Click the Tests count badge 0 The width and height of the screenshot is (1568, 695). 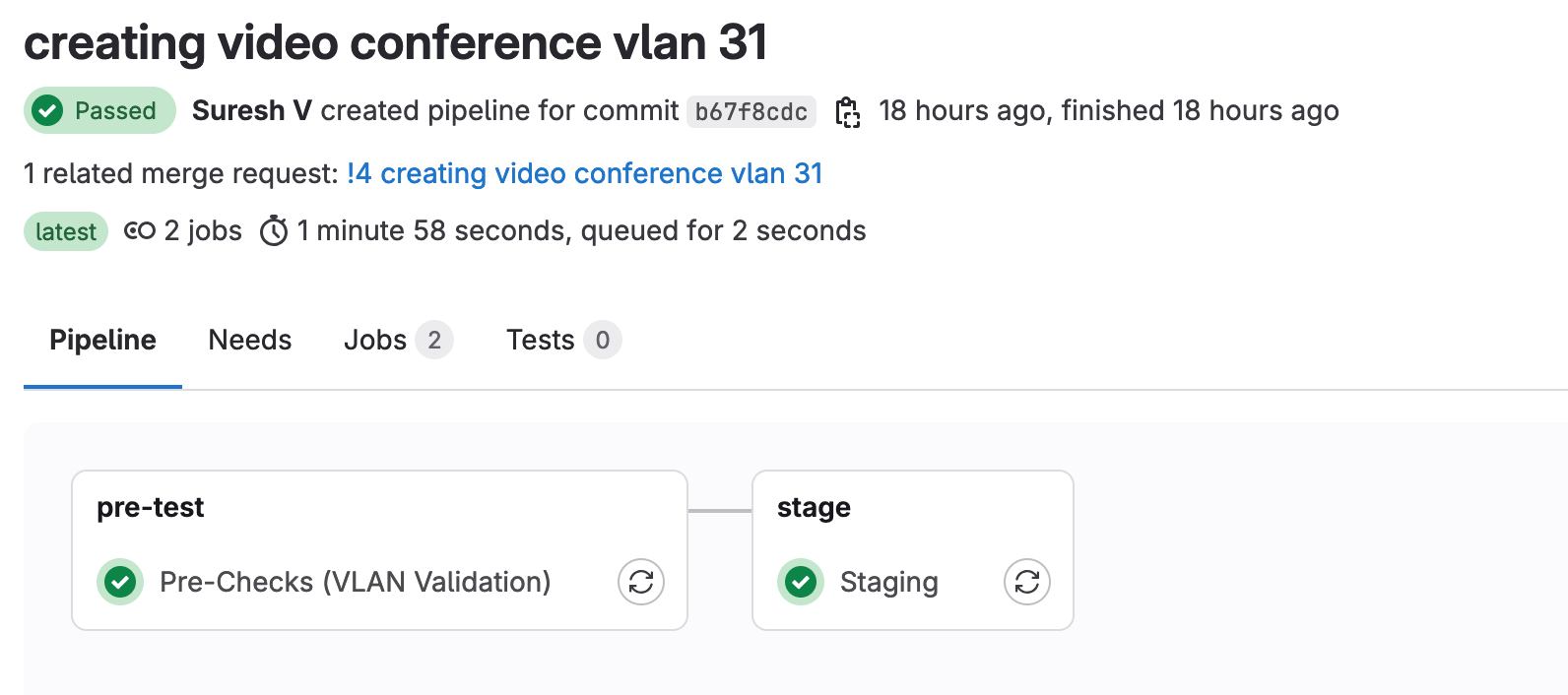coord(603,341)
